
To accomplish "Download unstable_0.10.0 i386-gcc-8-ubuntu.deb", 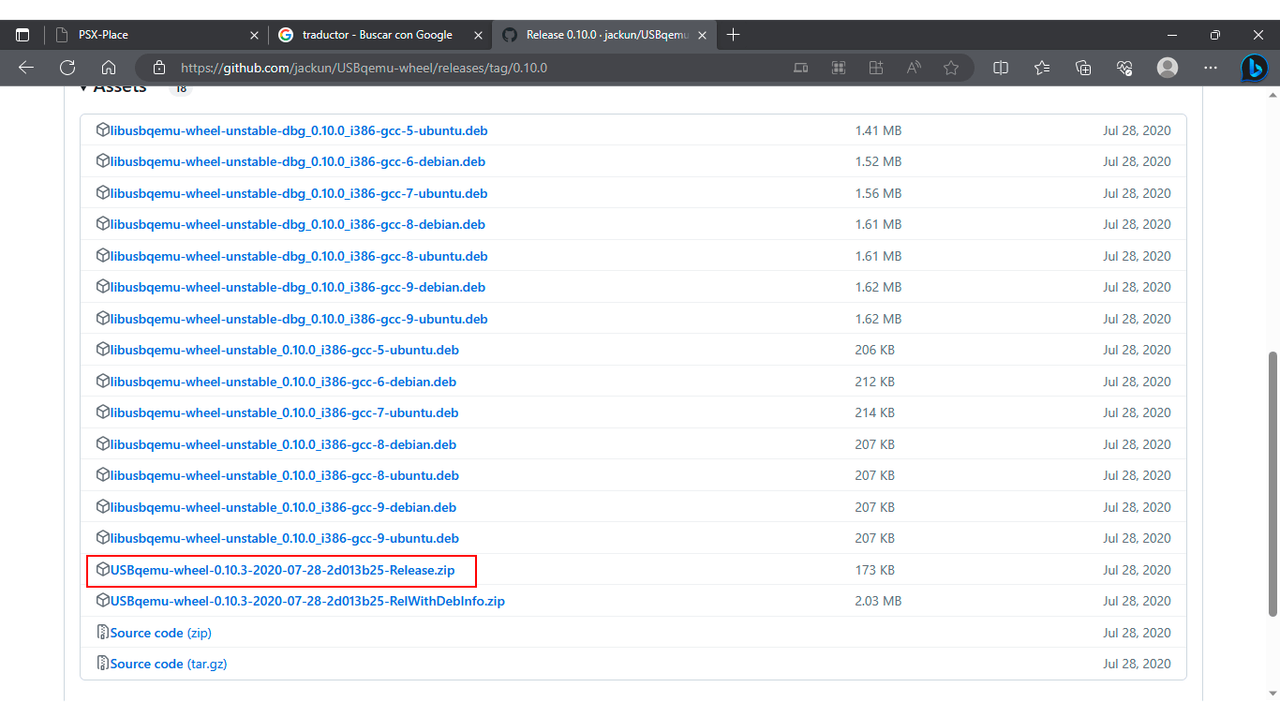I will click(x=285, y=475).
